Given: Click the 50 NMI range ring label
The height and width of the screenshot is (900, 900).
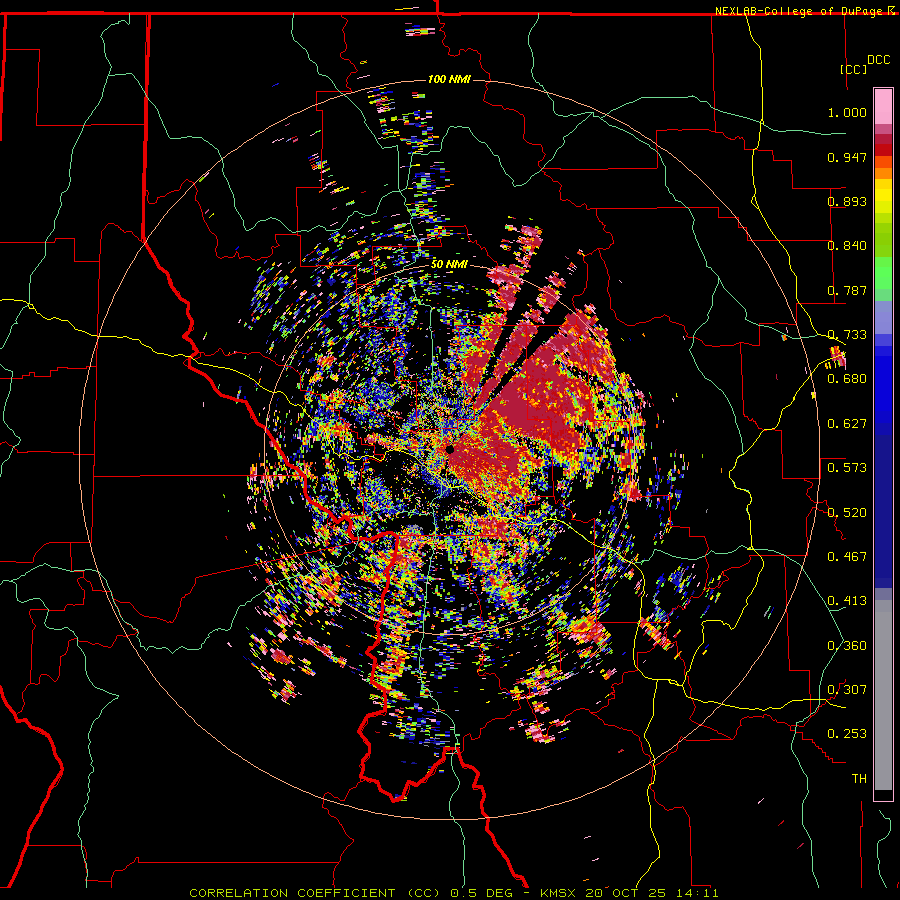Looking at the screenshot, I should tap(449, 264).
